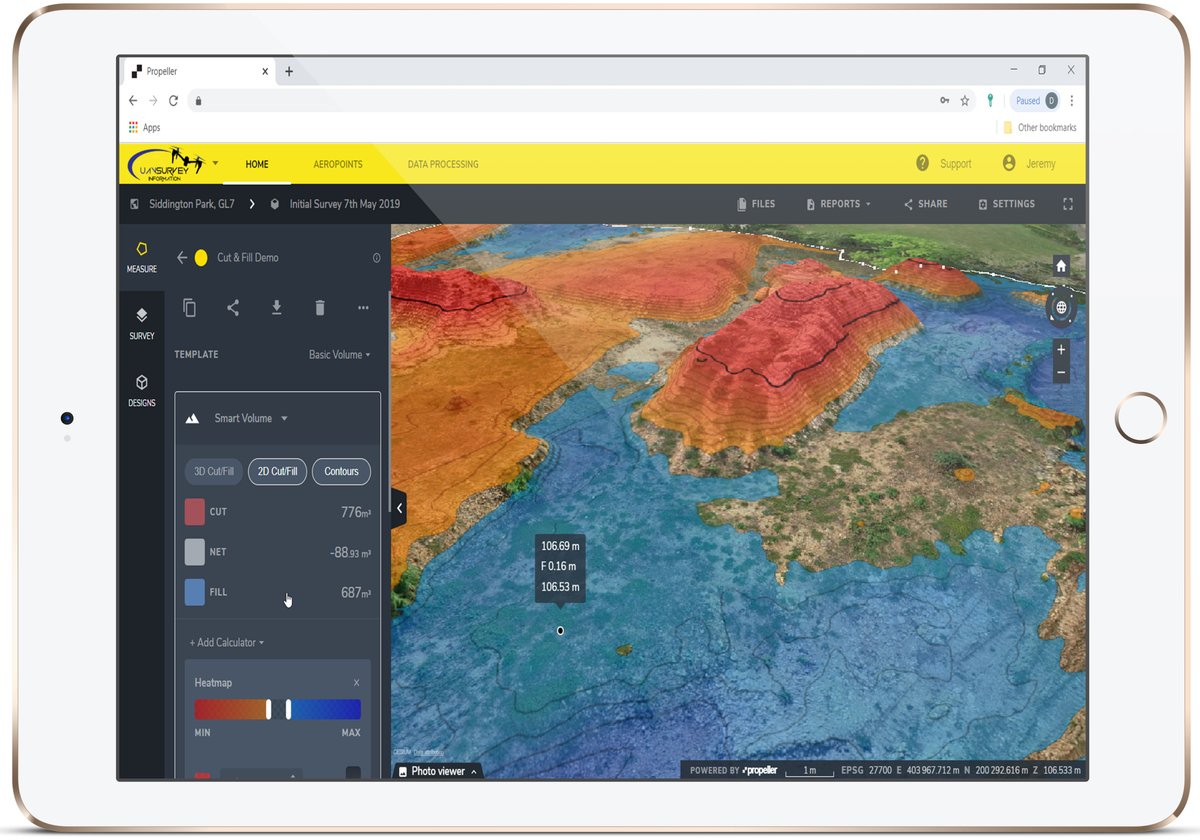Image resolution: width=1200 pixels, height=840 pixels.
Task: Open the Survey layers panel
Action: click(141, 323)
